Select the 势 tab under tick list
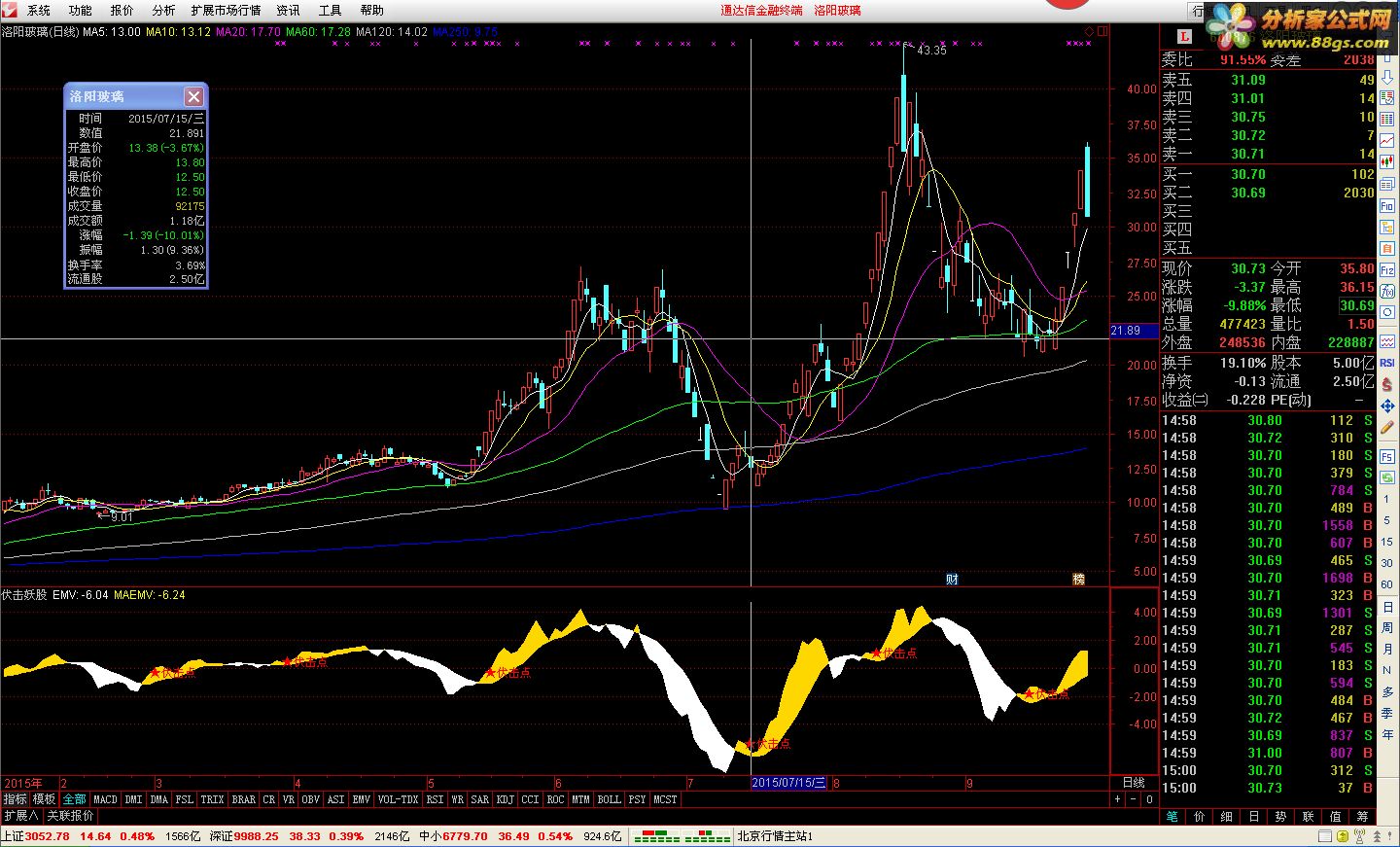 click(1280, 817)
